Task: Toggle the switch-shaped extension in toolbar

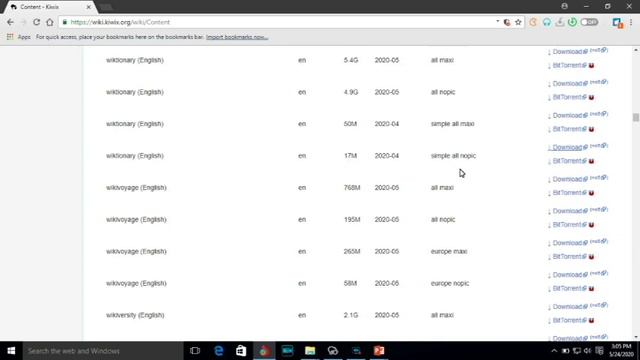Action: (x=589, y=22)
